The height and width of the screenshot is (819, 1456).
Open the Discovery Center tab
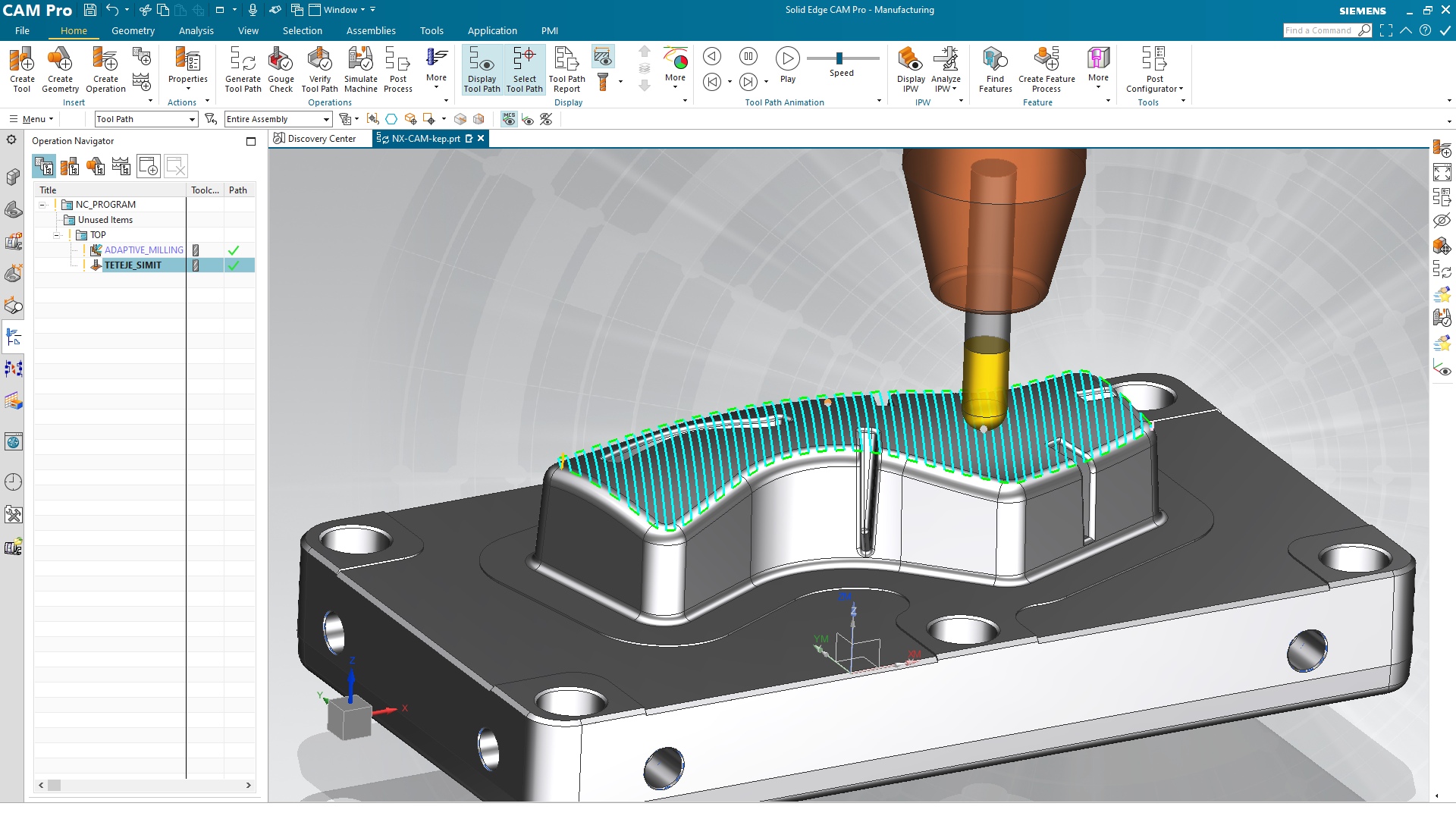[x=315, y=139]
